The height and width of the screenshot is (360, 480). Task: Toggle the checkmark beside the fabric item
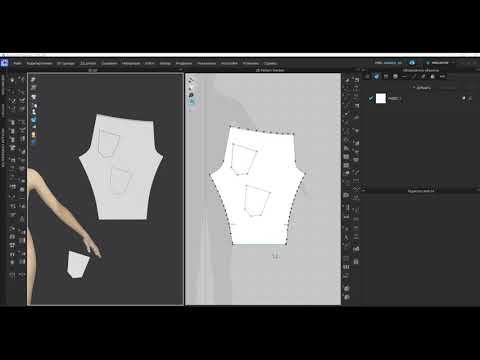pyautogui.click(x=371, y=98)
